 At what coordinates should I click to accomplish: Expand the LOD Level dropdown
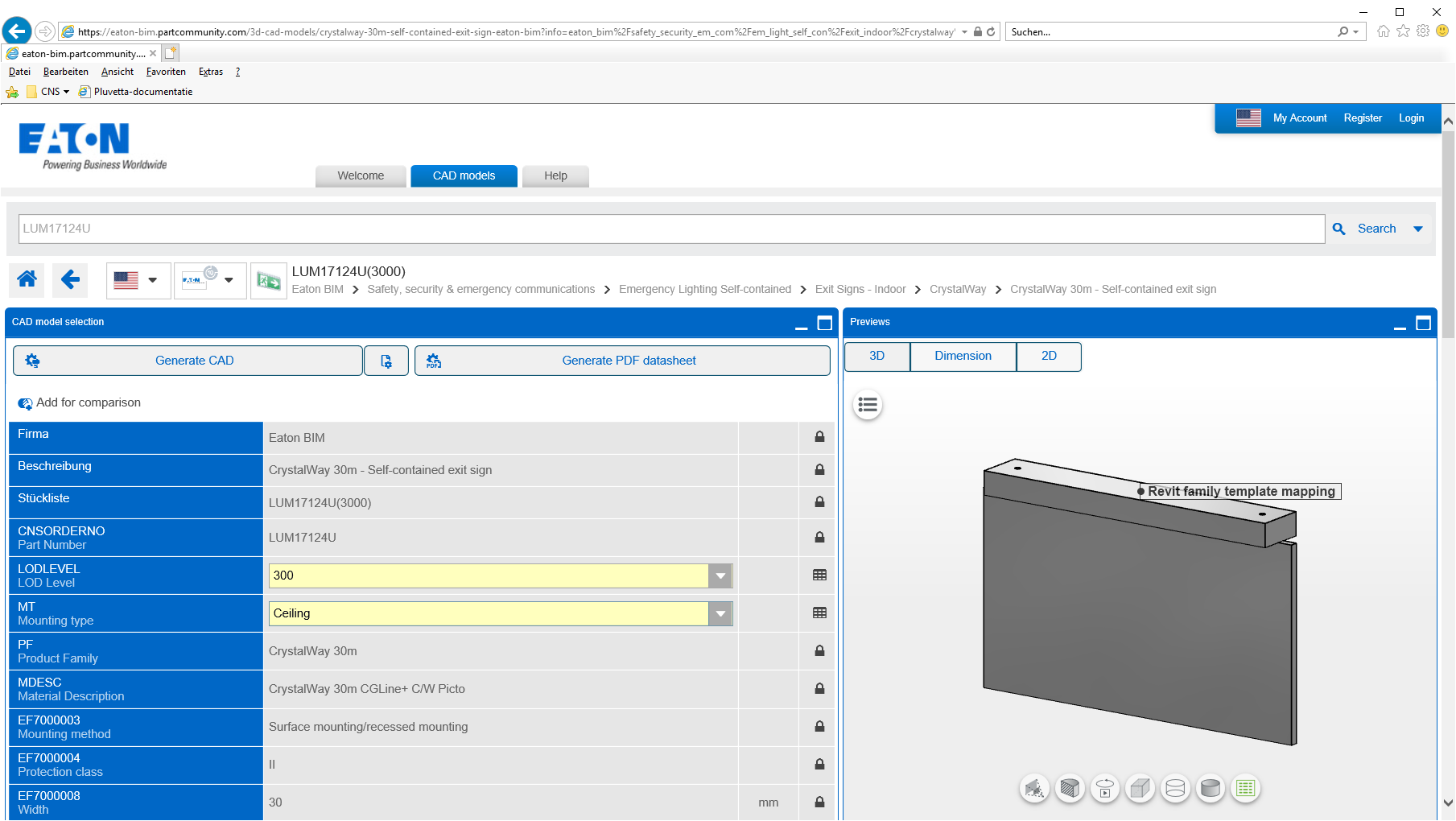point(720,576)
